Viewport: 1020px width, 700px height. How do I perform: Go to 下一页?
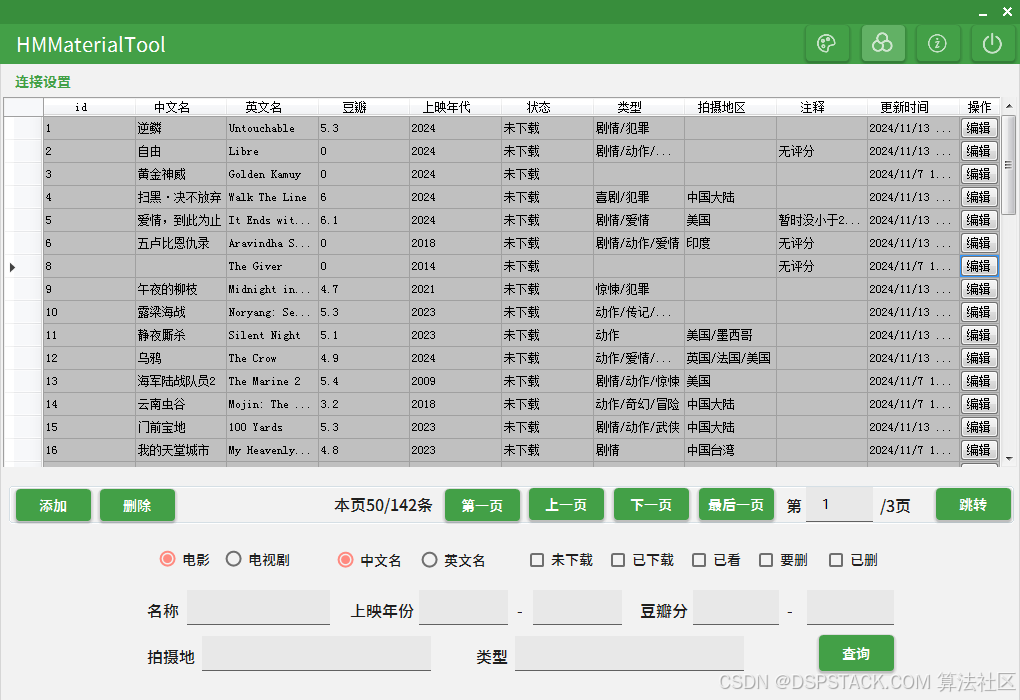tap(651, 505)
